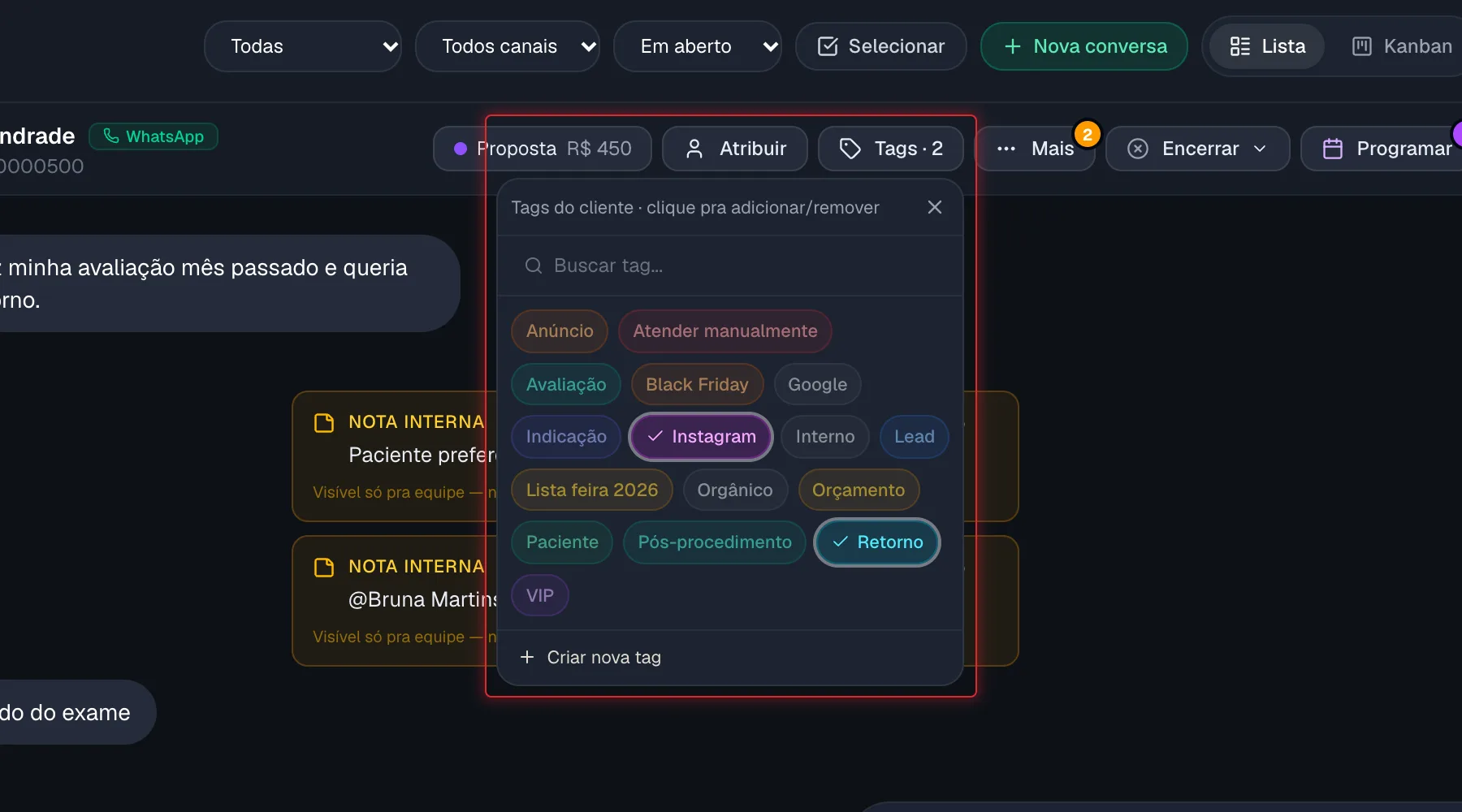Viewport: 1462px width, 812px height.
Task: Open the Em aberto status dropdown
Action: 698,46
